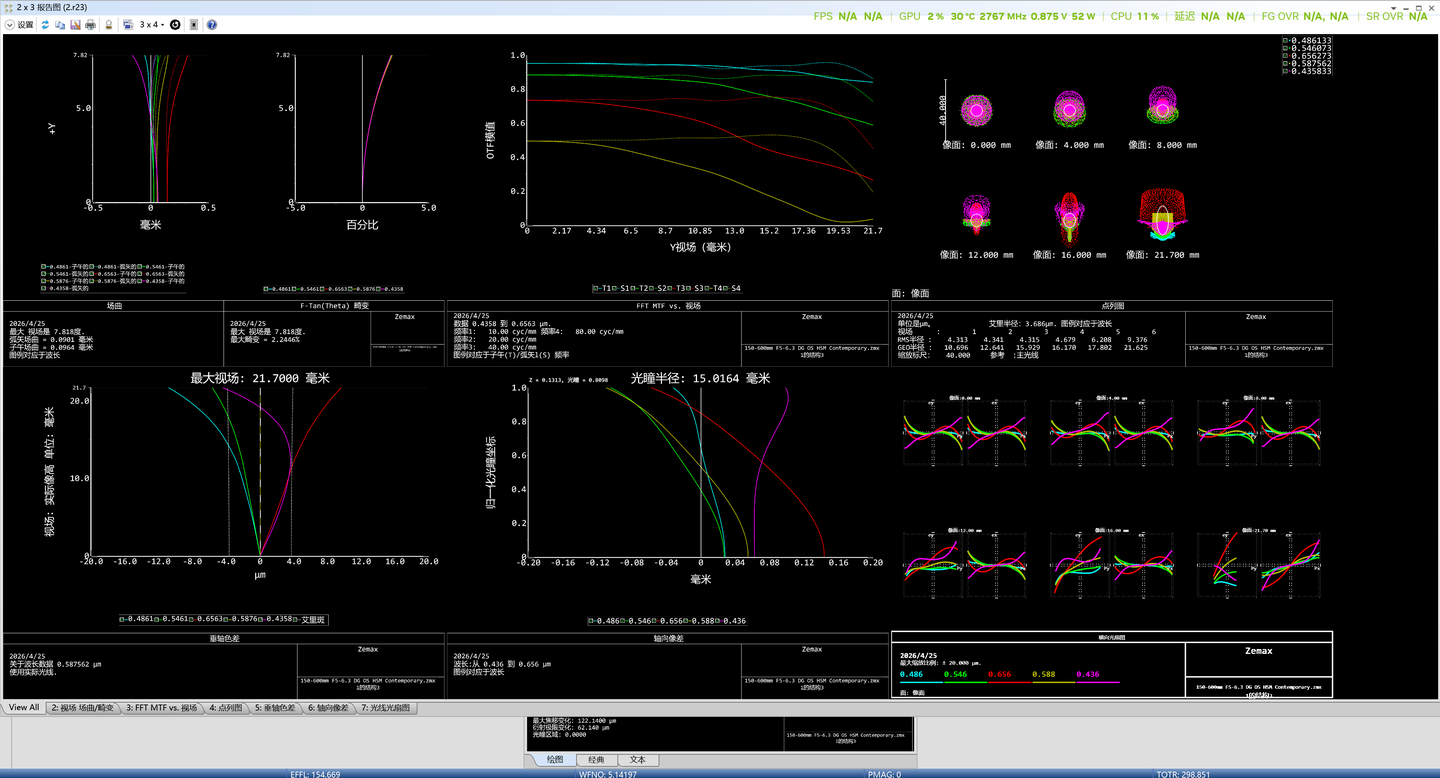Click the lock window icon
Screen dimensions: 1440x778
[x=109, y=25]
